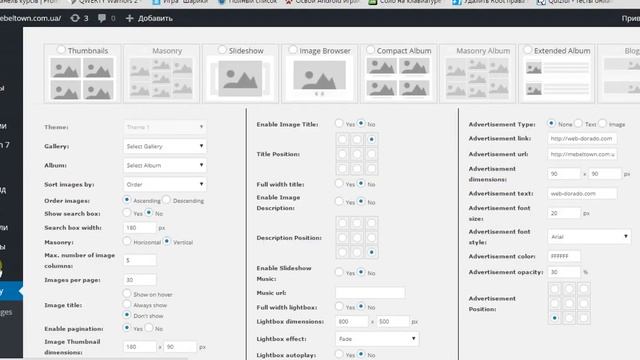
Task: Click the Max number of image columns field
Action: pos(140,260)
